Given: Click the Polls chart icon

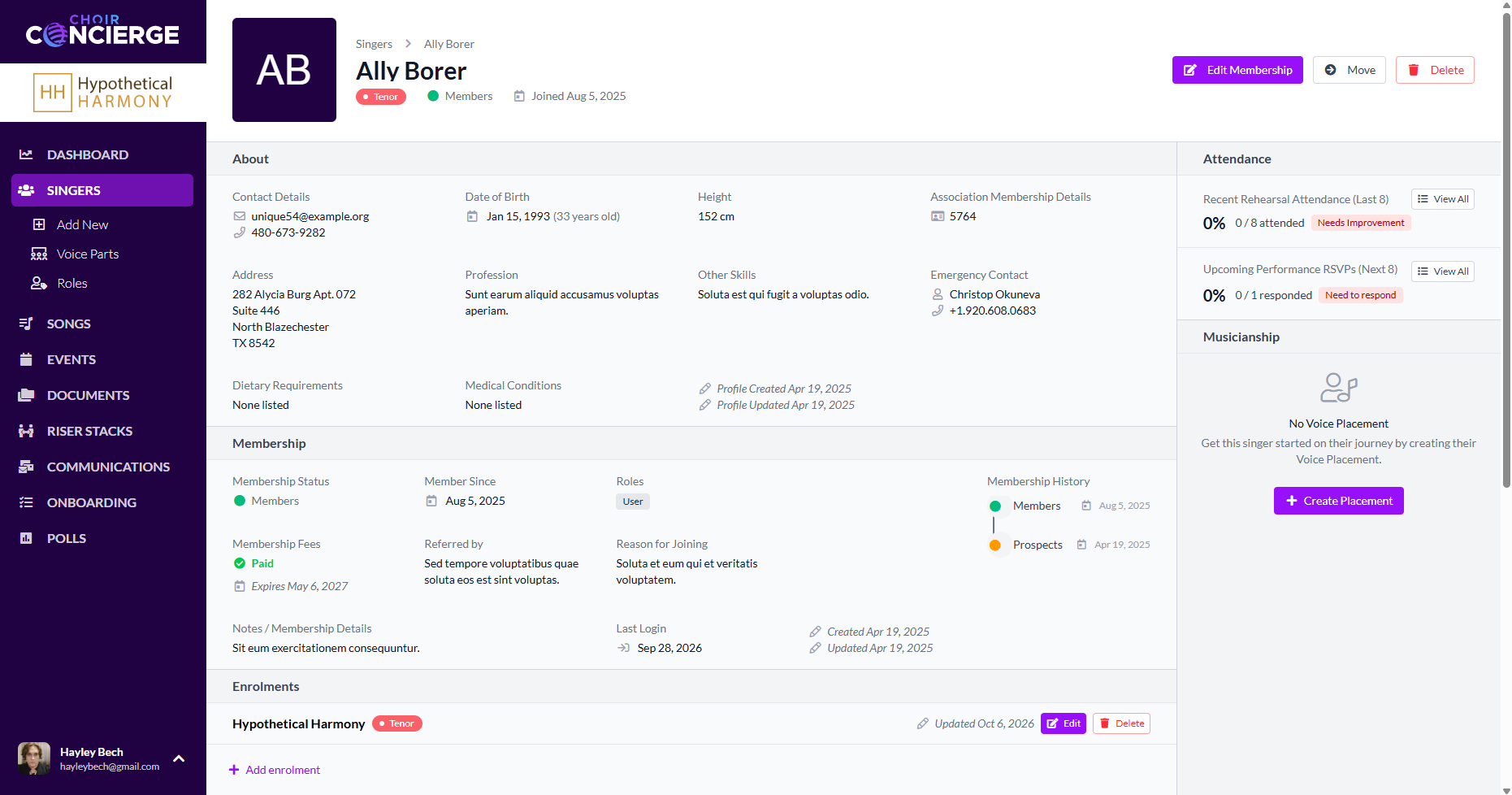Looking at the screenshot, I should 26,538.
